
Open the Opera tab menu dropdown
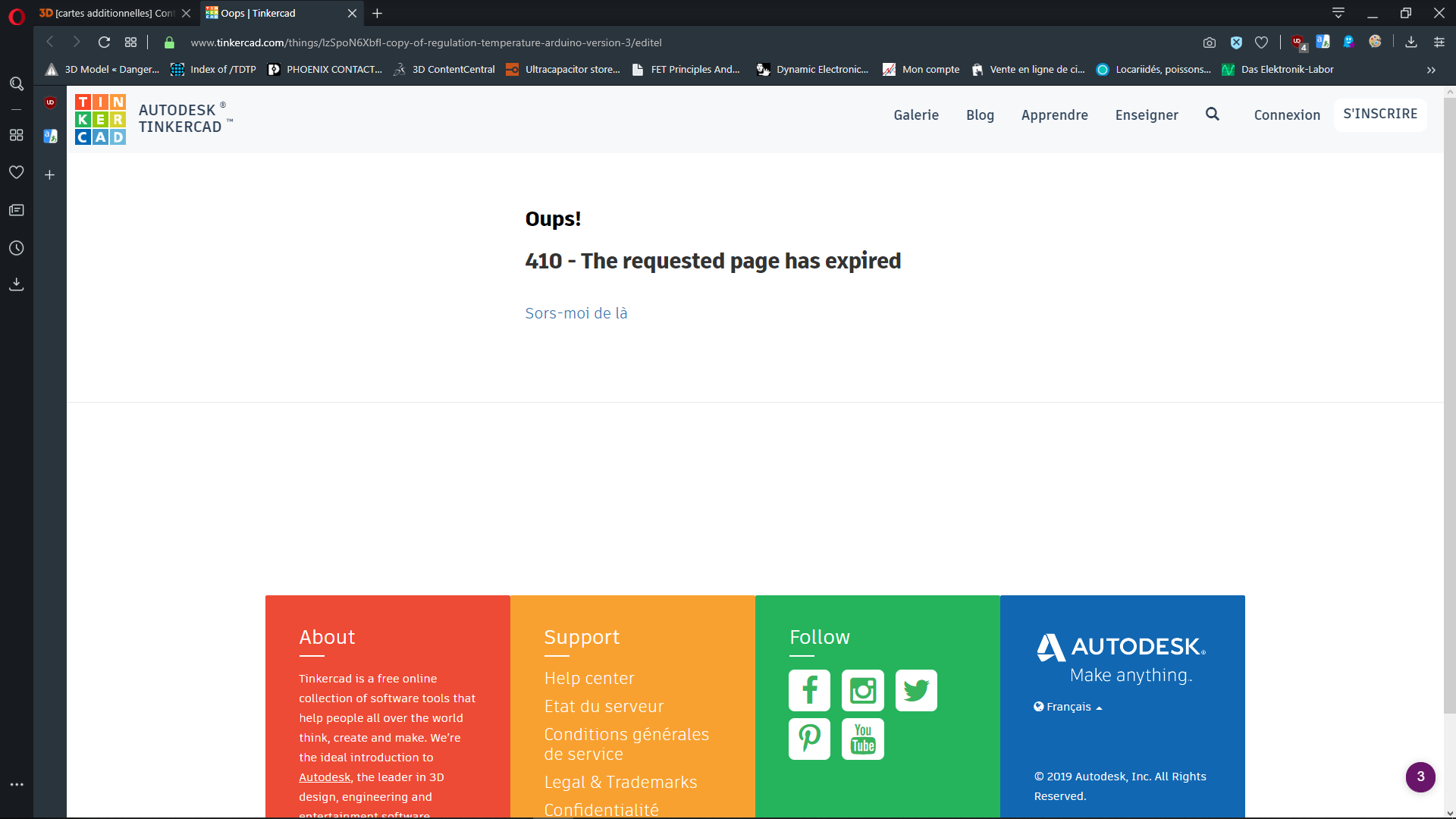pos(1338,13)
